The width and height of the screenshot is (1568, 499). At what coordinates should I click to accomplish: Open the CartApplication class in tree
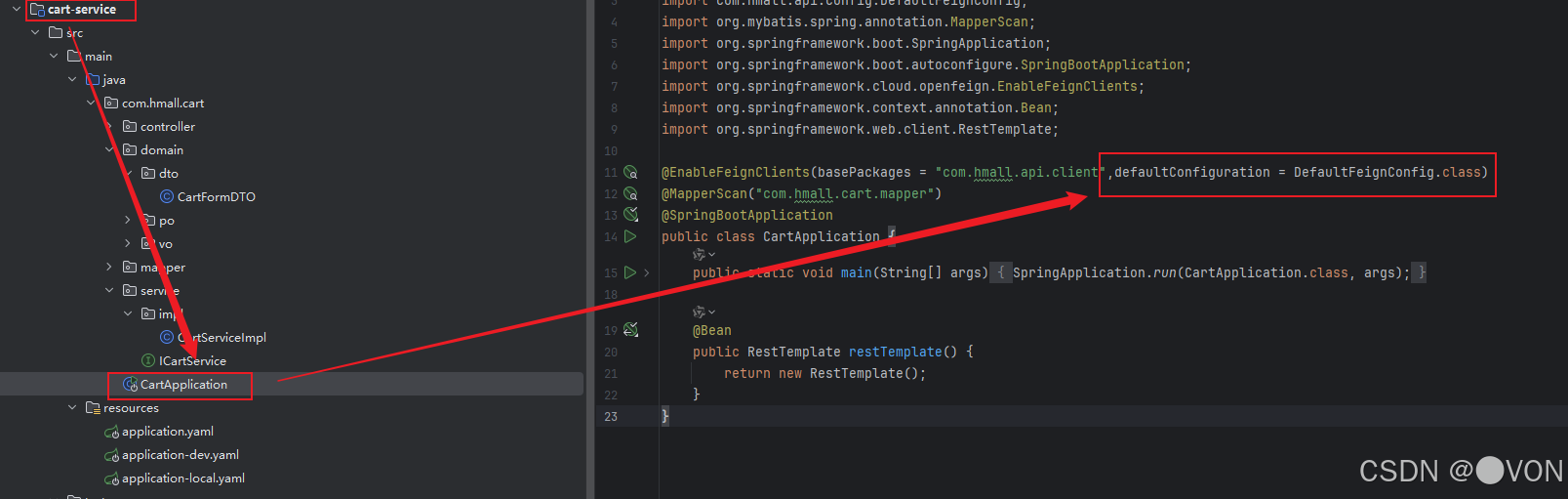[183, 384]
